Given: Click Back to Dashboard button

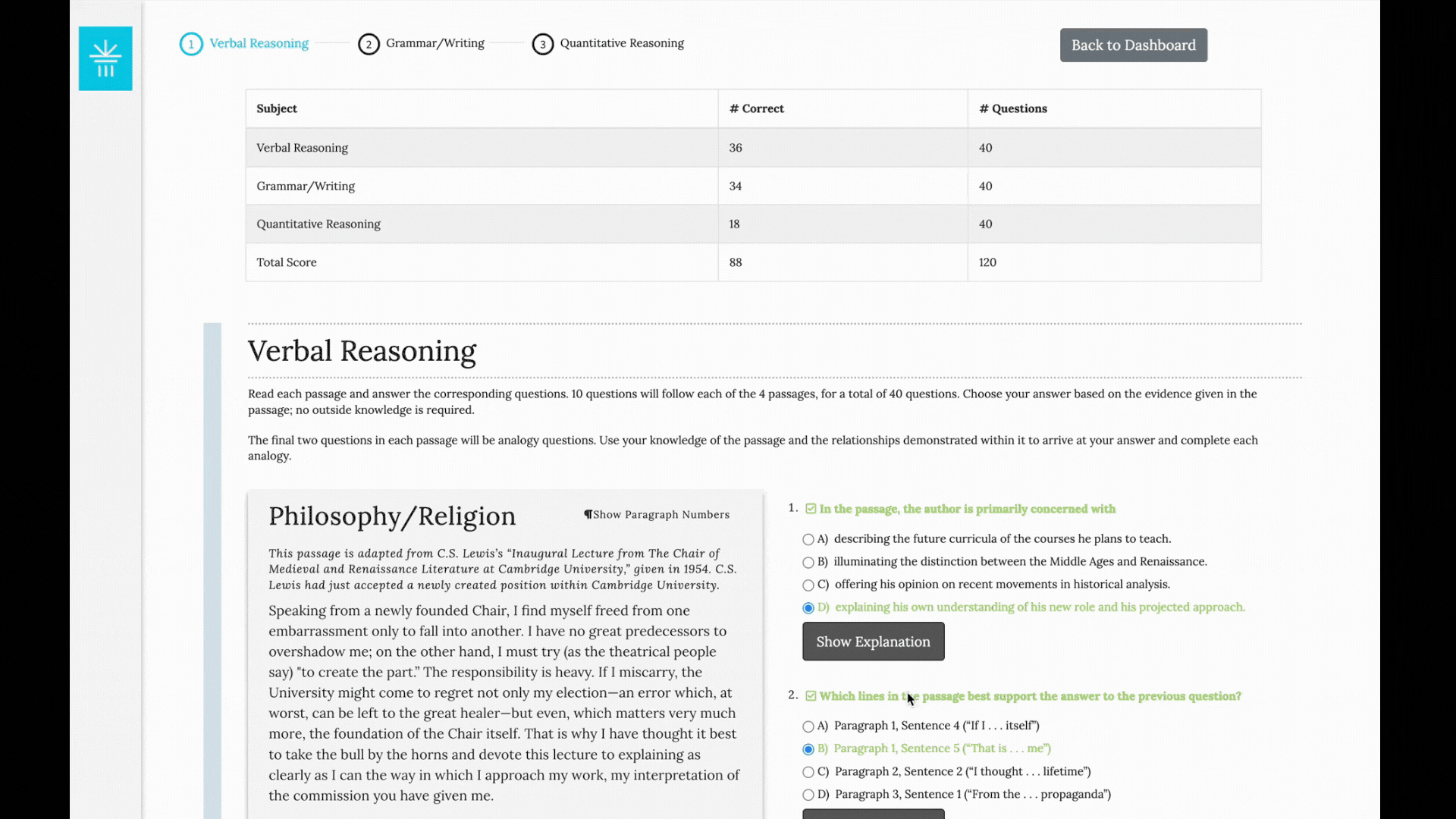Looking at the screenshot, I should click(1133, 45).
